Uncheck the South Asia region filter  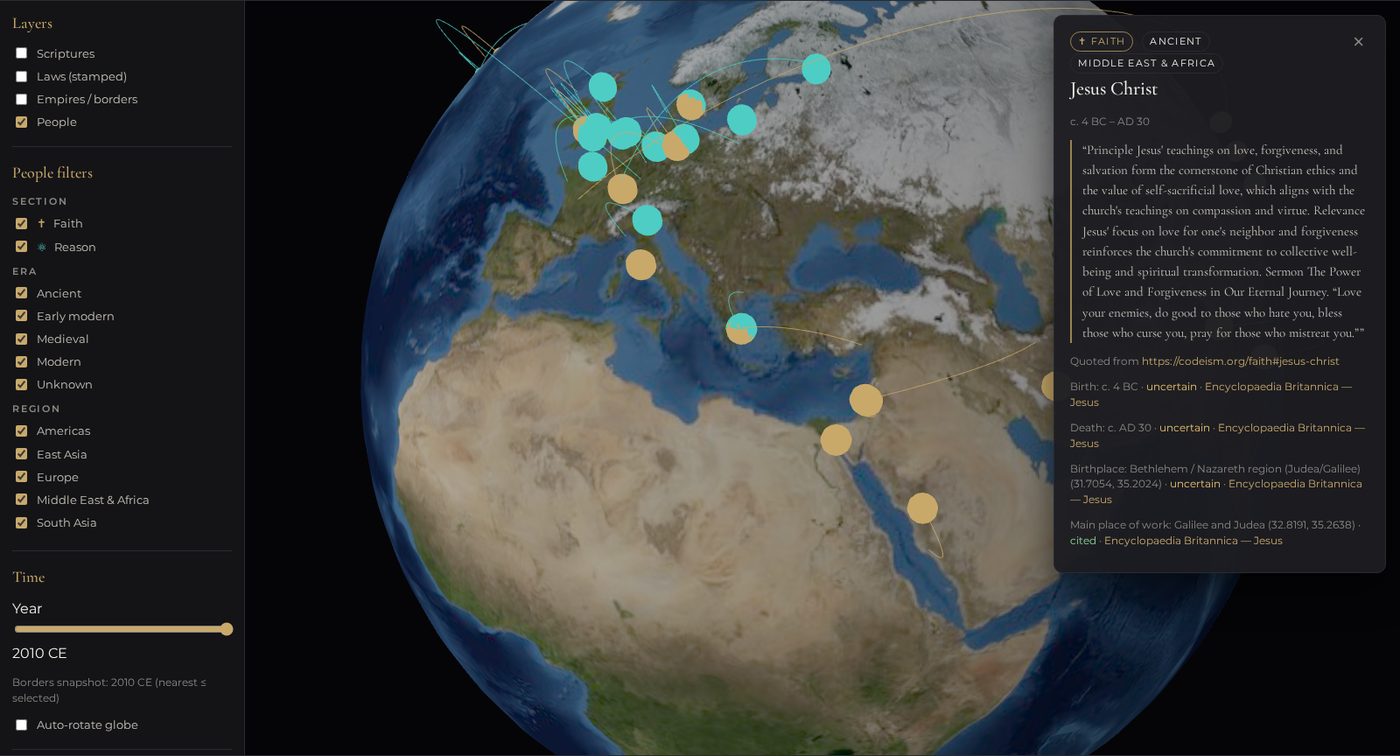click(x=21, y=523)
